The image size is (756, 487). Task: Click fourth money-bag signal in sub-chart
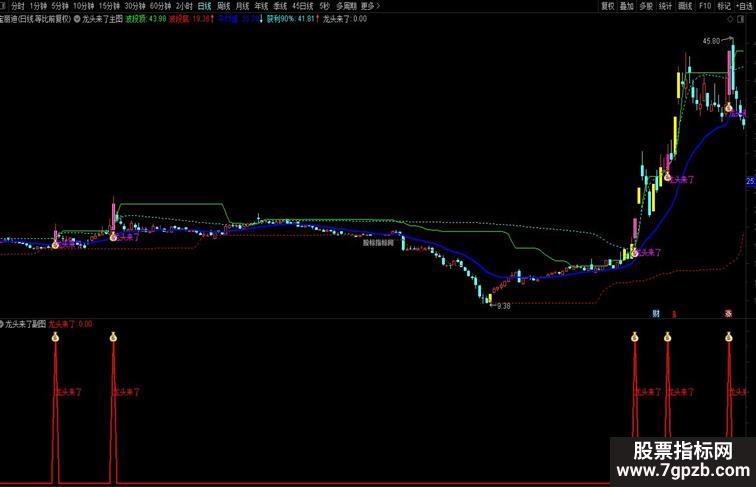pos(667,337)
